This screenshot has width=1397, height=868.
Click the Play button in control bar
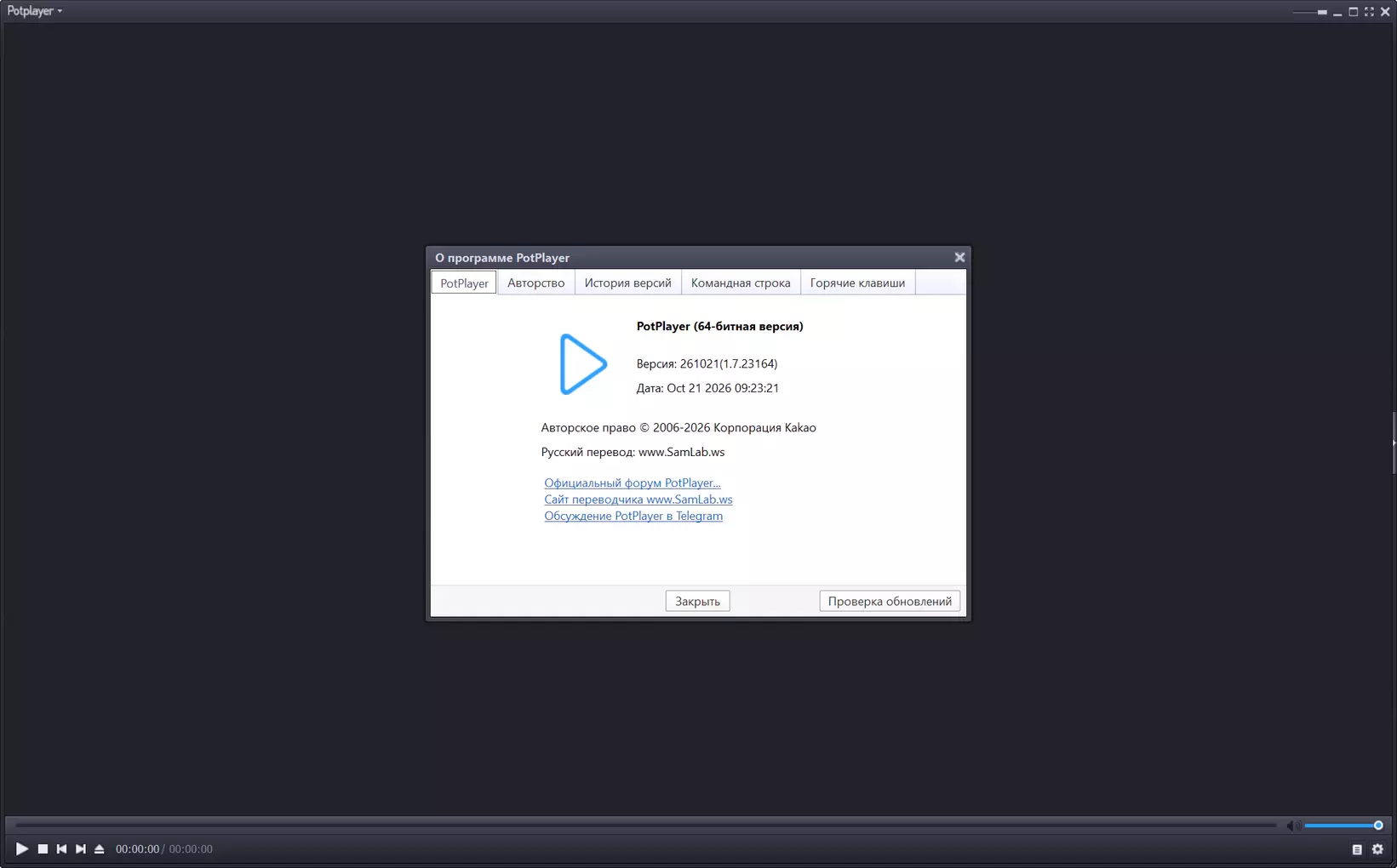pos(22,848)
